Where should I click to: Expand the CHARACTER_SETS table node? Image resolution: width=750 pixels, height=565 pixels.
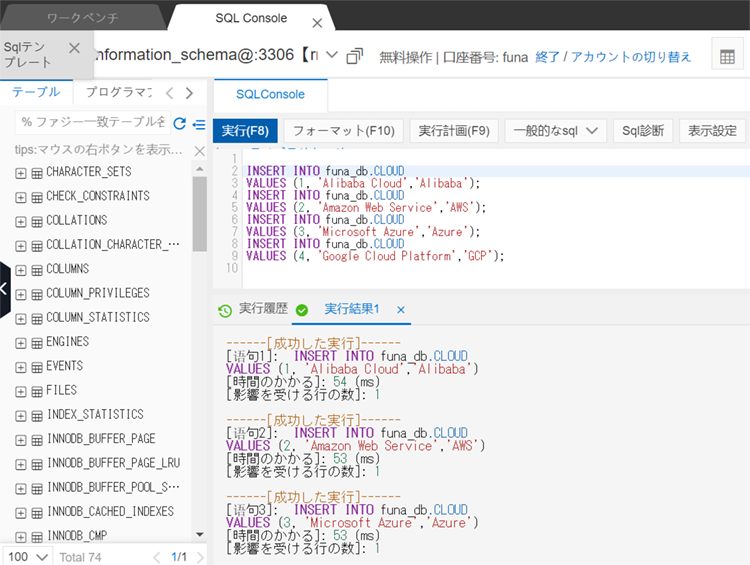coord(21,173)
